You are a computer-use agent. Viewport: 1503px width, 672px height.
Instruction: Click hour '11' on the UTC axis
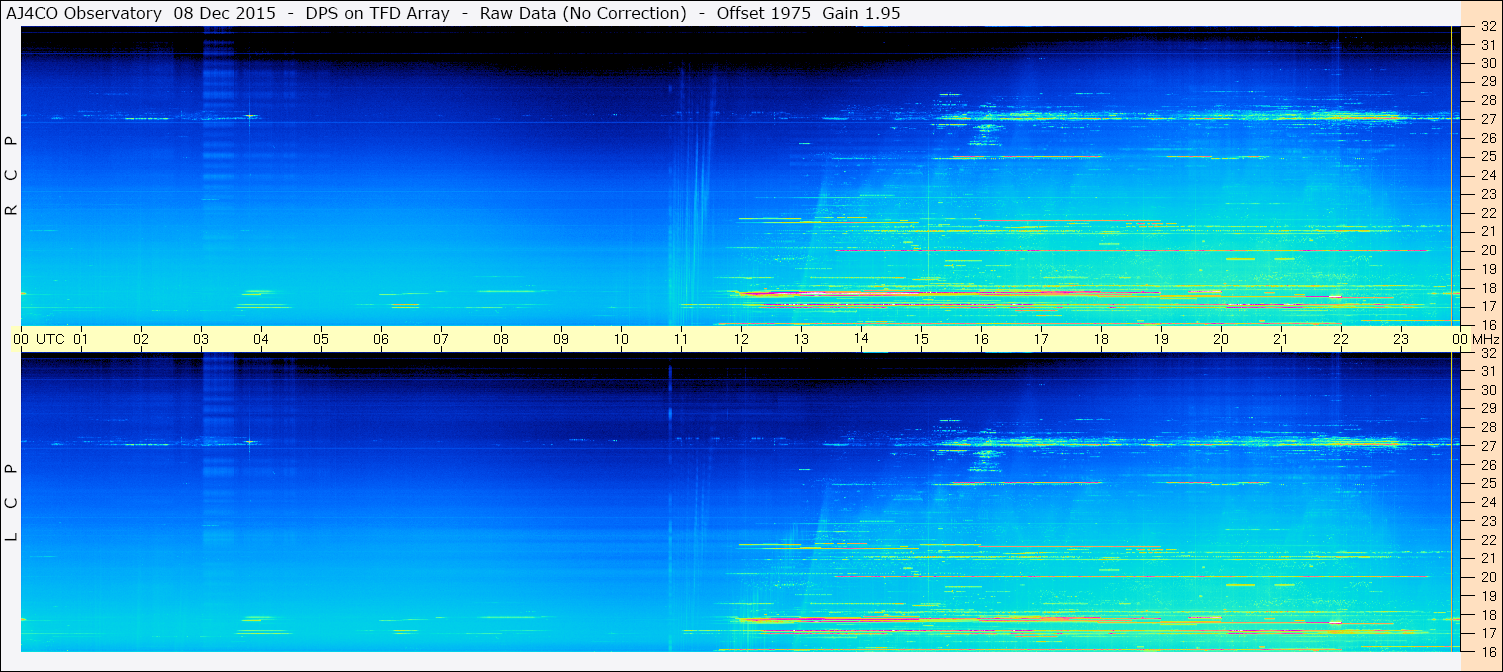681,340
